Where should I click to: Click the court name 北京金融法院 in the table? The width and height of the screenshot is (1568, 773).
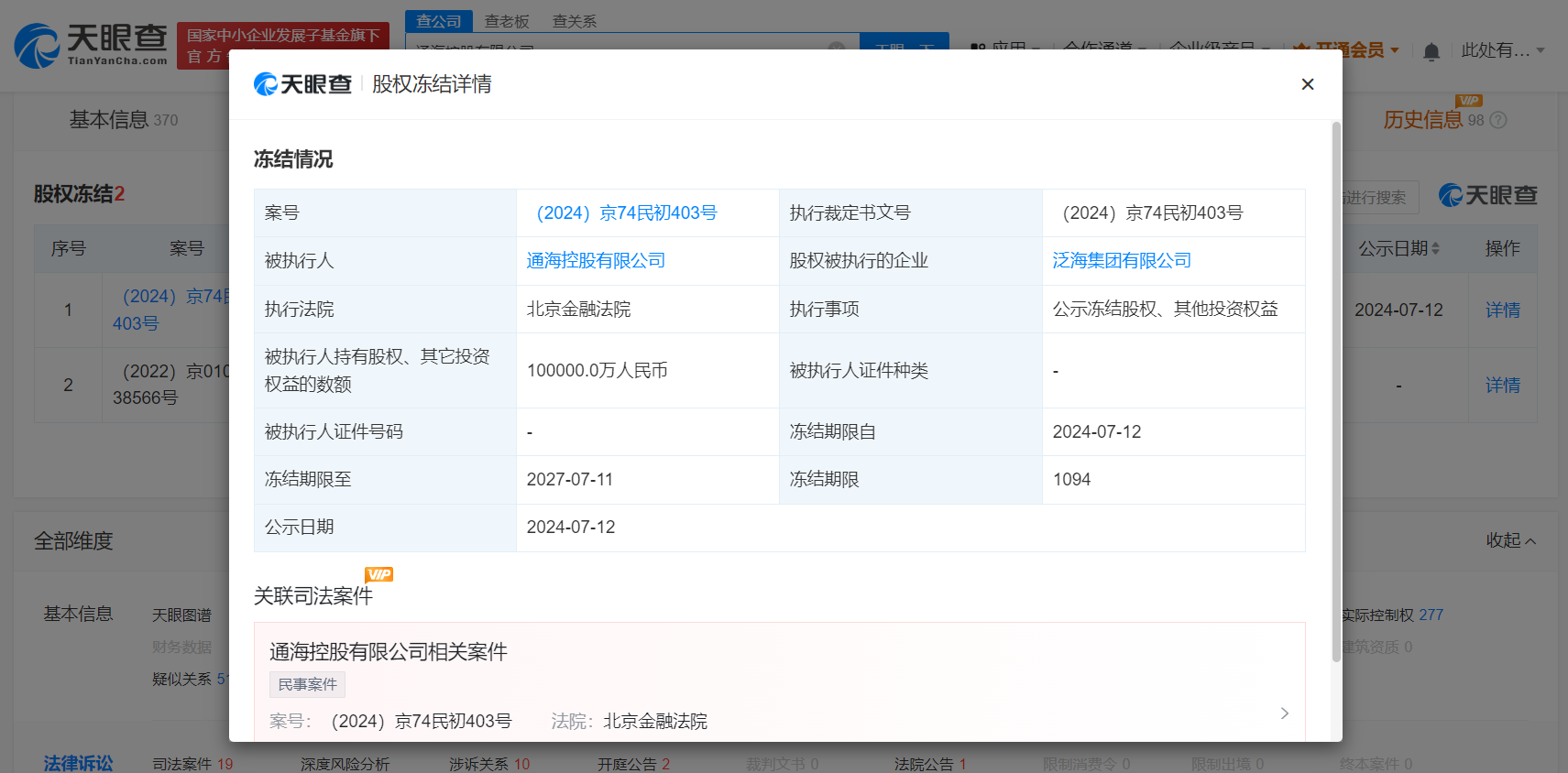578,309
